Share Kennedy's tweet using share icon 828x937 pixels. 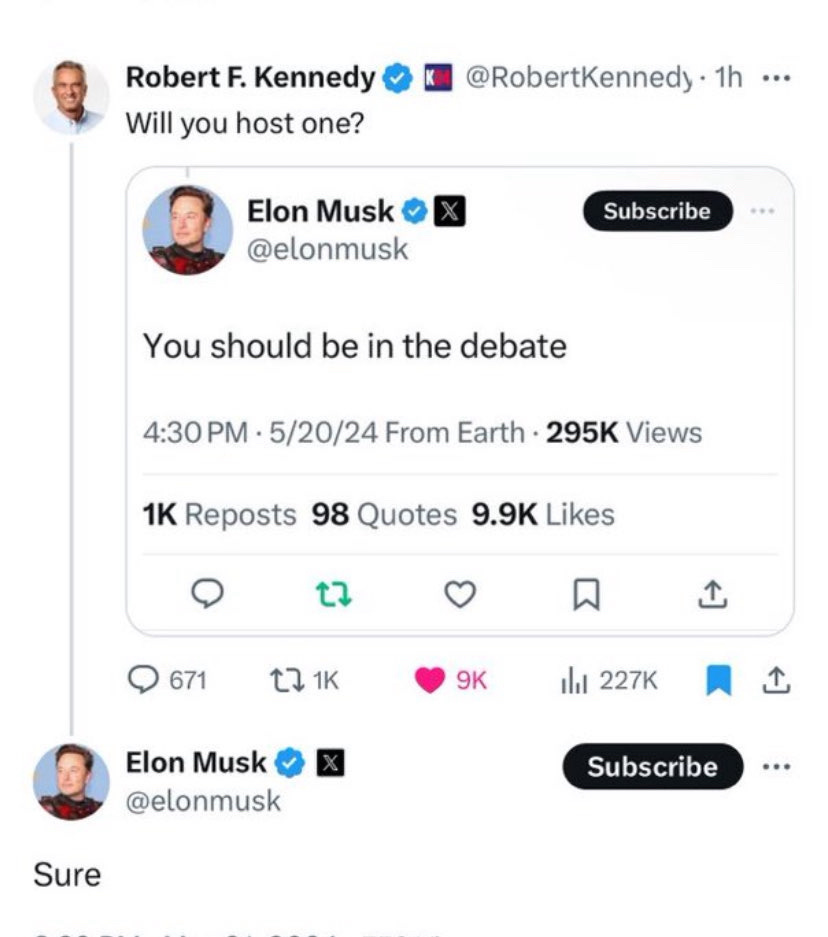pos(777,680)
